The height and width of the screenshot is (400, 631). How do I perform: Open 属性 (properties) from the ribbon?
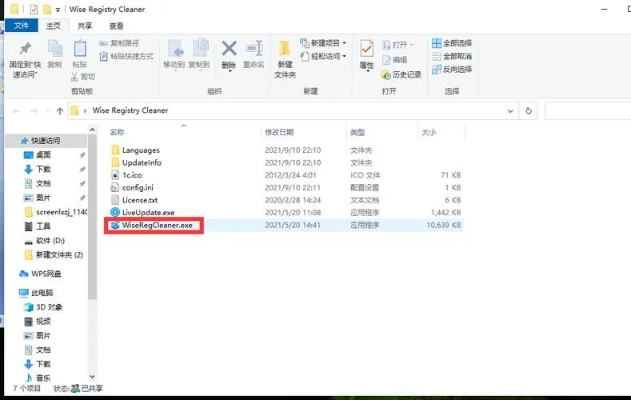click(367, 52)
